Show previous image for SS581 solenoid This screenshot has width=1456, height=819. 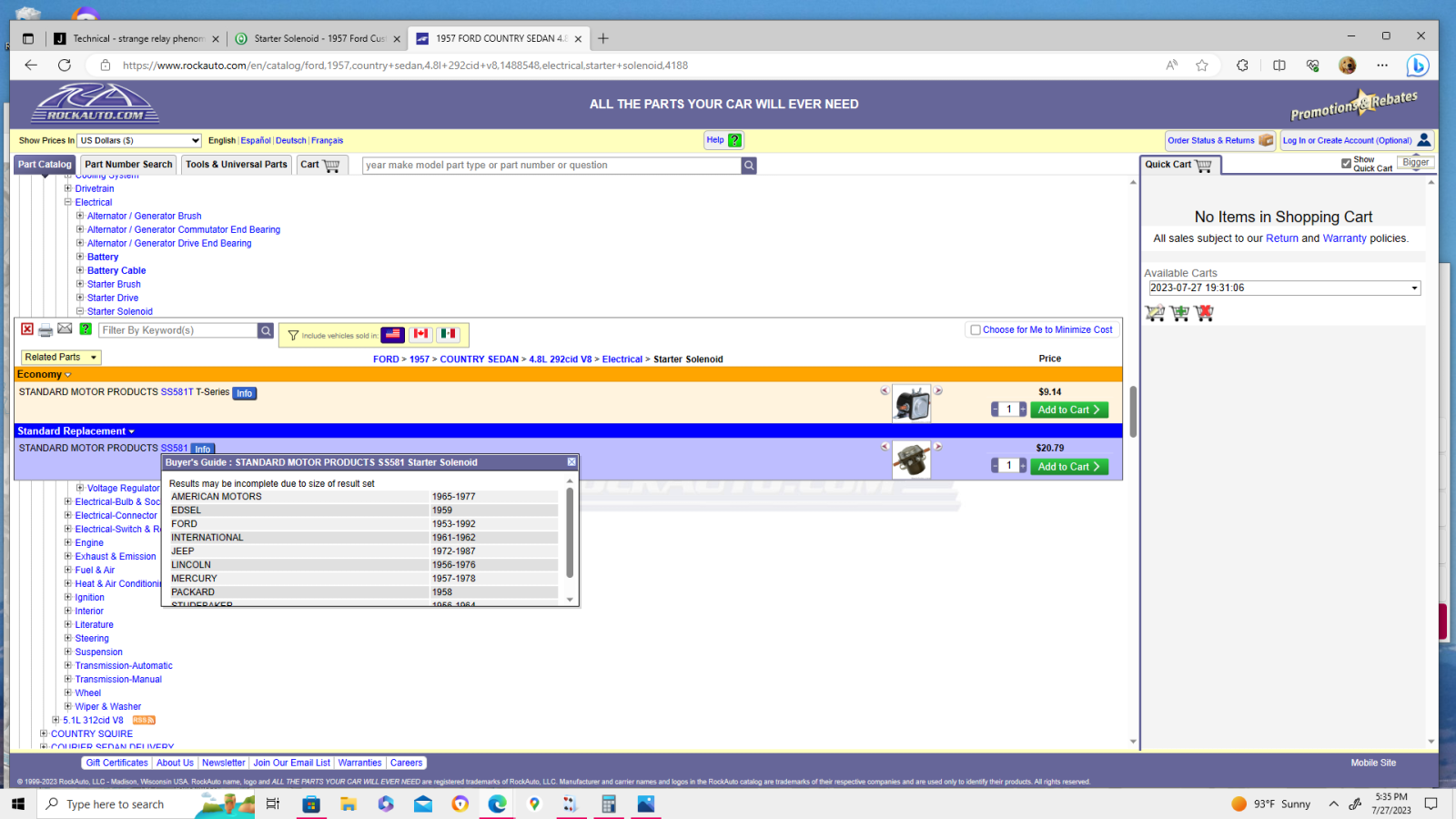(885, 447)
